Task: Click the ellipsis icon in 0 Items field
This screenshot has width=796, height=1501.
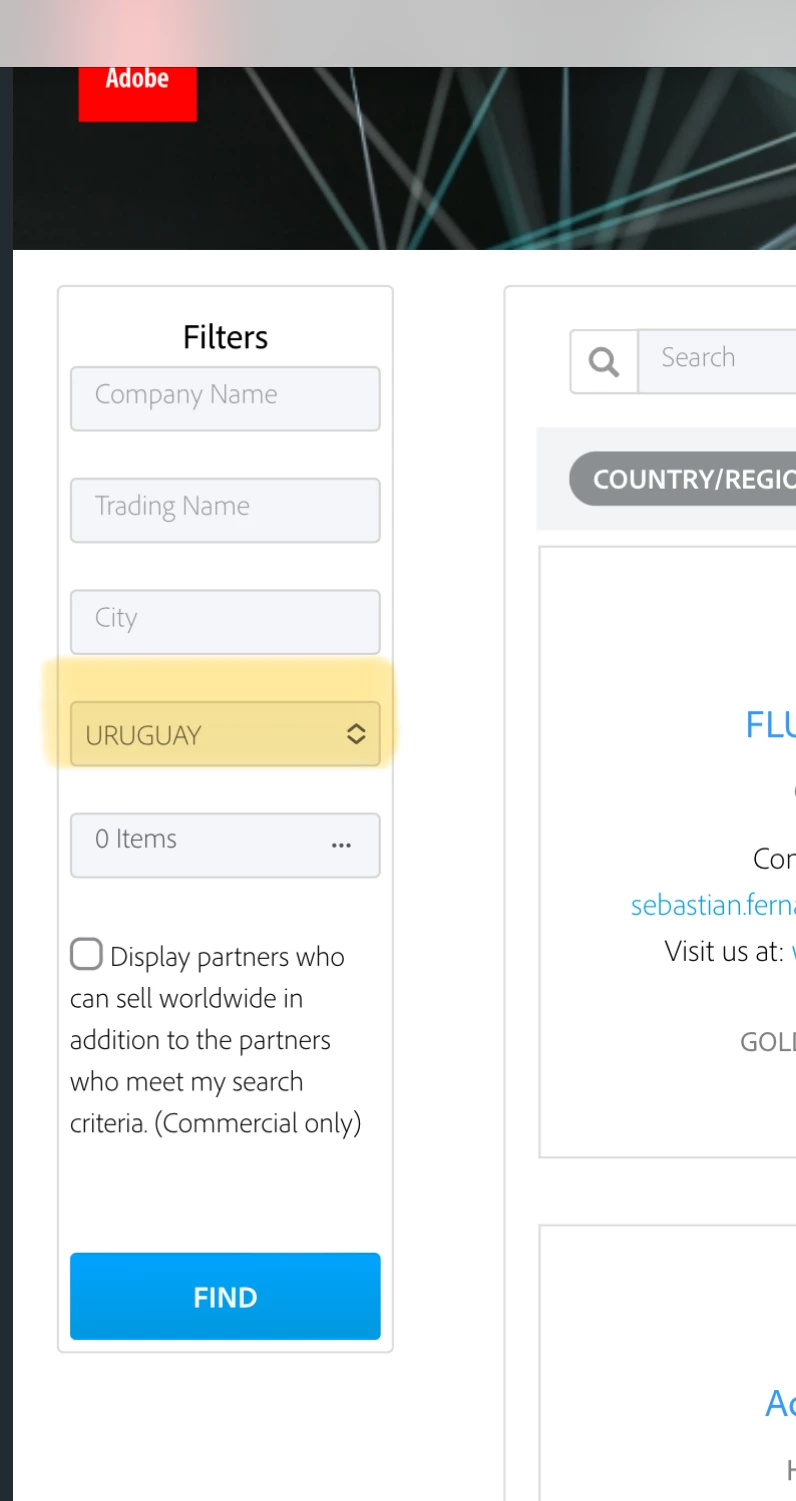Action: pyautogui.click(x=341, y=845)
